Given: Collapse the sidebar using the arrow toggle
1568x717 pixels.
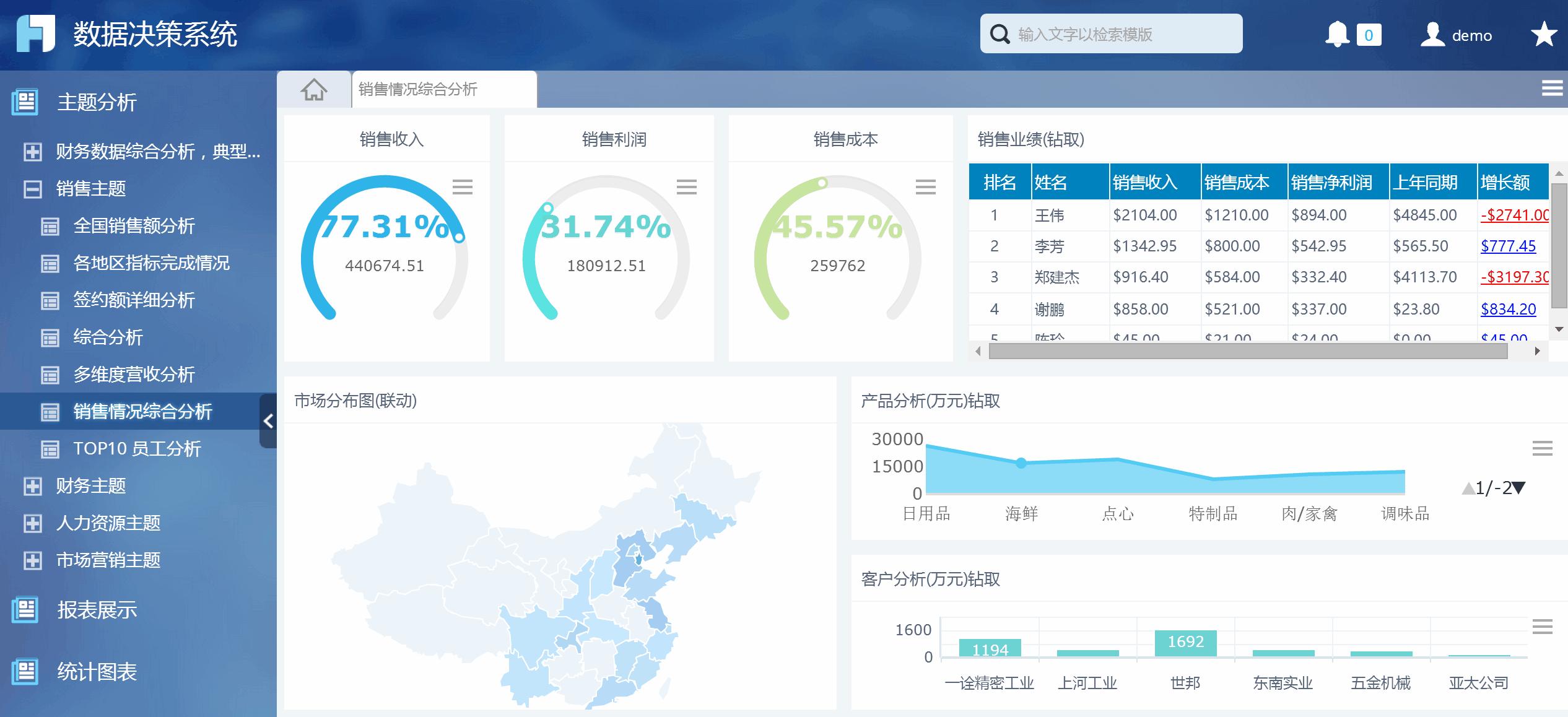Looking at the screenshot, I should coord(269,421).
